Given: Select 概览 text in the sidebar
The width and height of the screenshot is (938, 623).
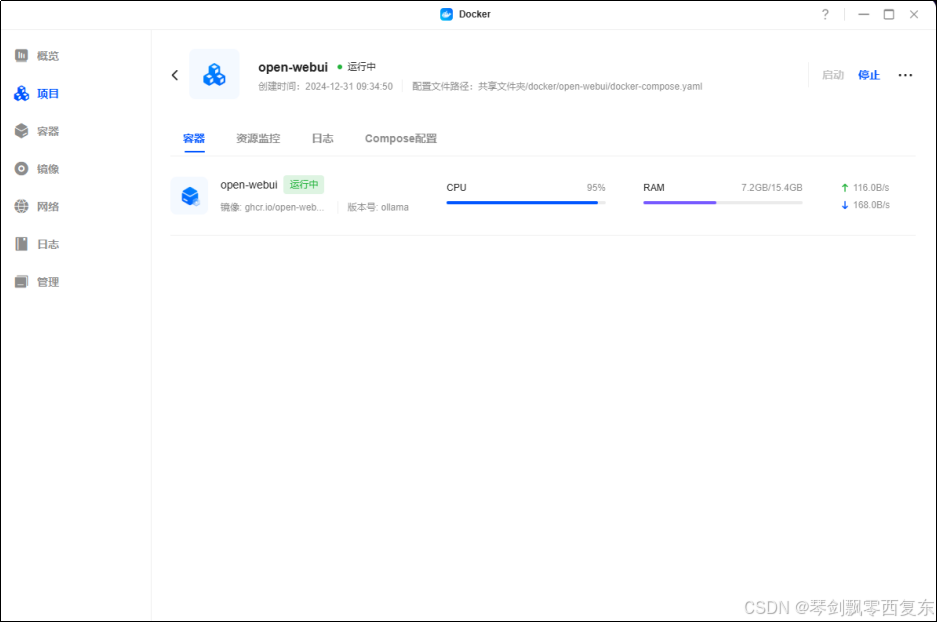Looking at the screenshot, I should [48, 56].
